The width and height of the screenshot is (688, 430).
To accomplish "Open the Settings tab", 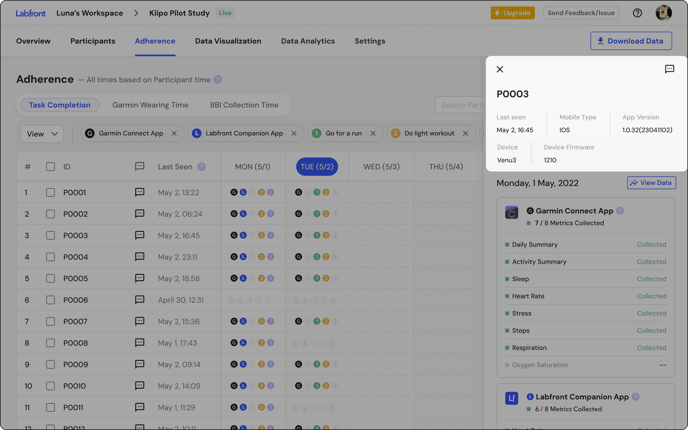I will tap(370, 41).
